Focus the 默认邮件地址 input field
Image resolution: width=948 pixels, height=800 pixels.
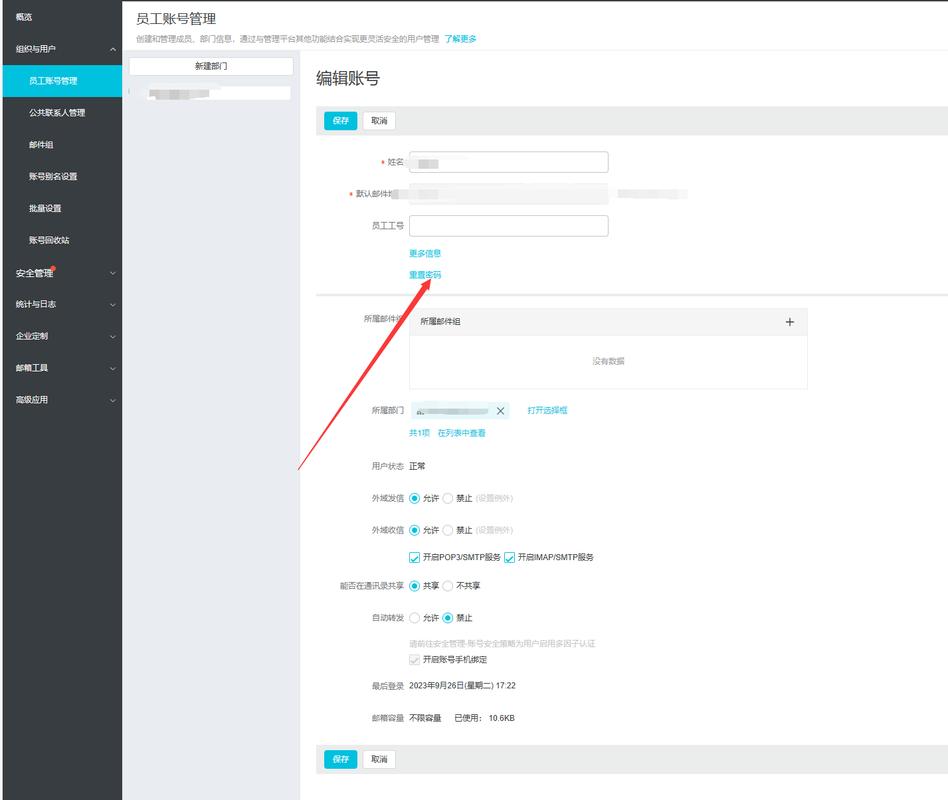(508, 194)
